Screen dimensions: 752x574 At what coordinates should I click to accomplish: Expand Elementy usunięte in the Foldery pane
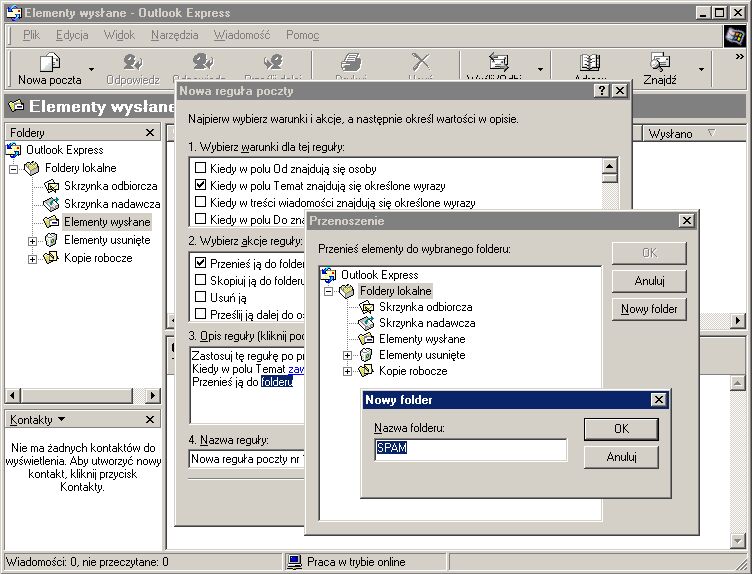(32, 241)
